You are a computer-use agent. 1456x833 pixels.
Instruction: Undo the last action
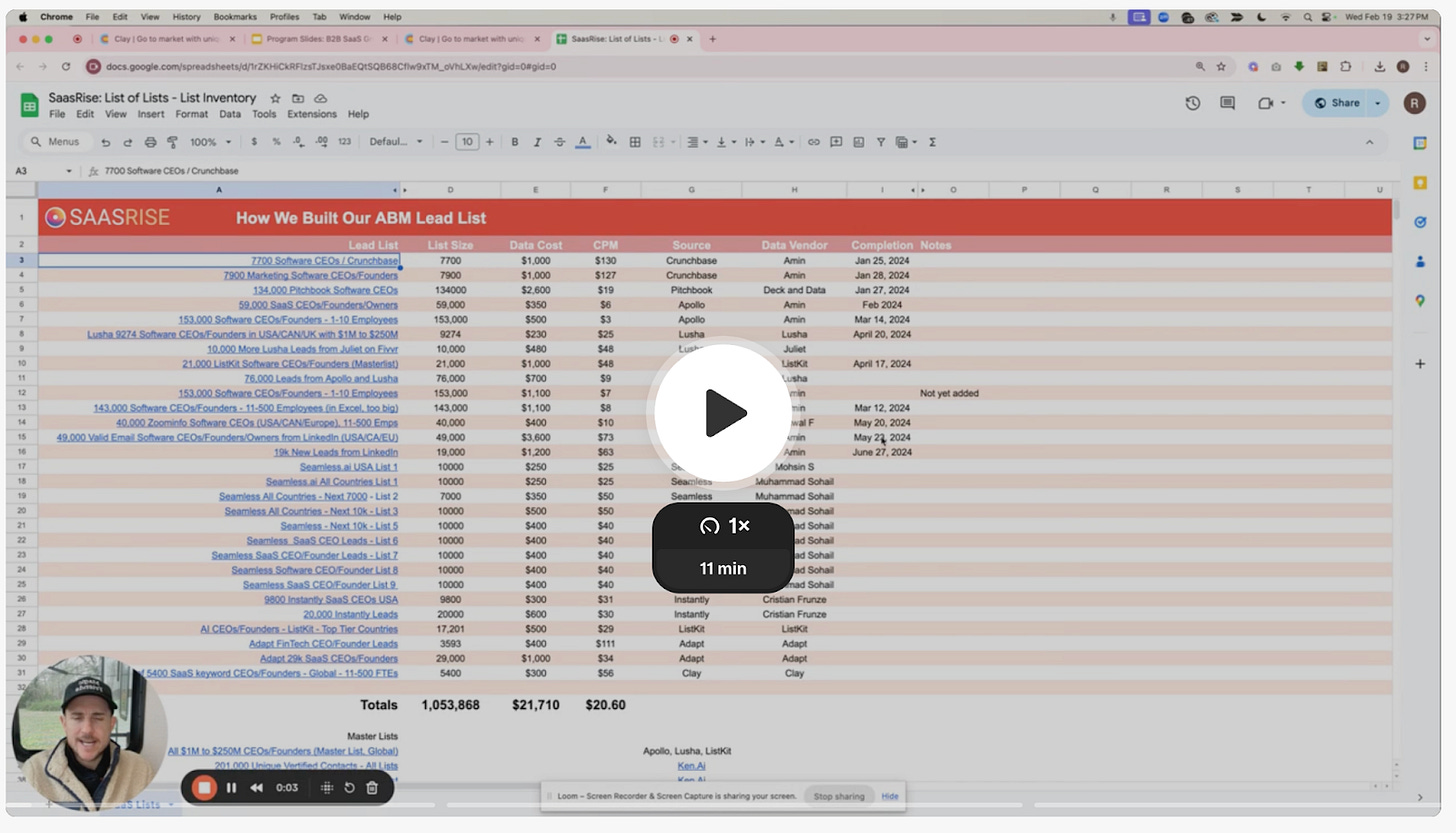106,142
